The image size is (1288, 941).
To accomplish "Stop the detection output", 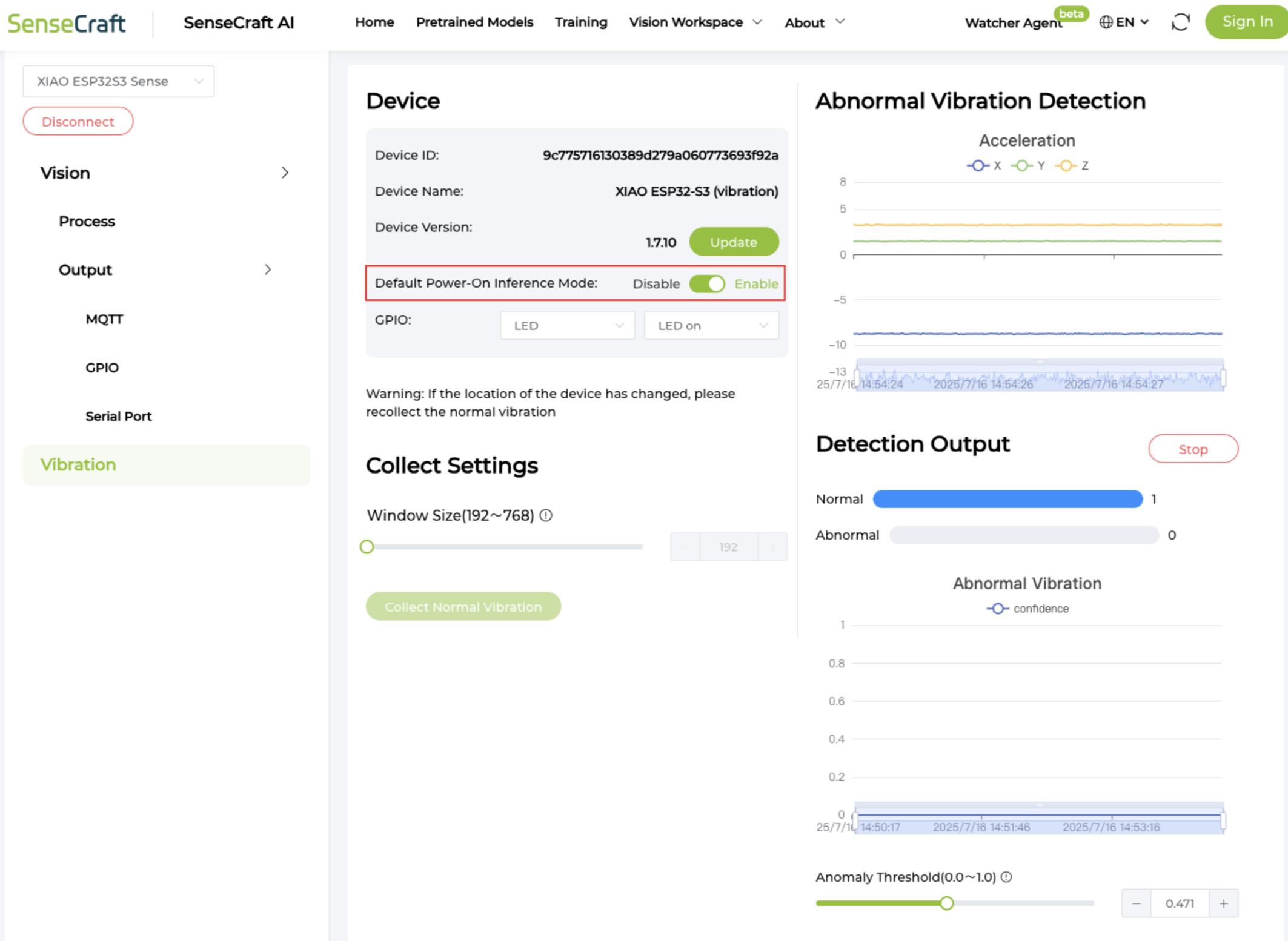I will [x=1193, y=449].
